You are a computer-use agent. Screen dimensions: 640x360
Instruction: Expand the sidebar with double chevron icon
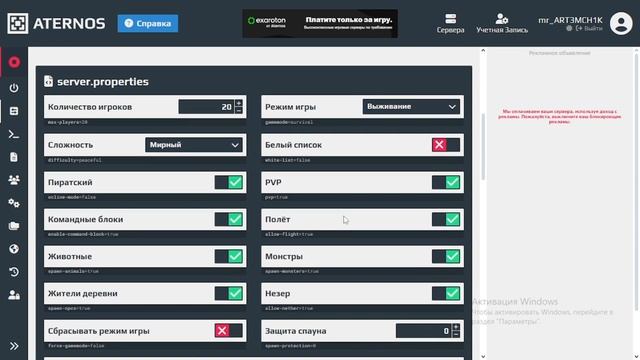point(14,346)
